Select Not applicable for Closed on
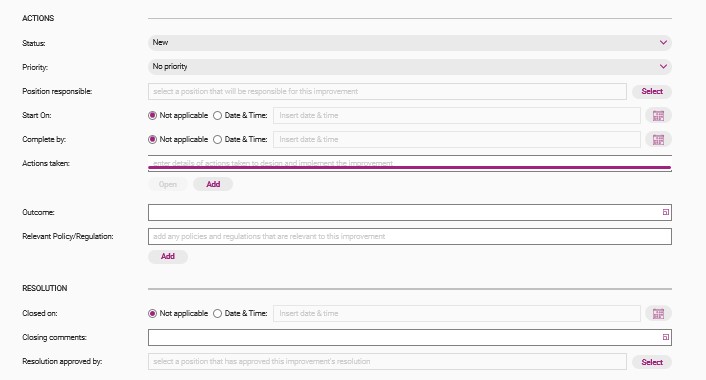The height and width of the screenshot is (380, 706). pyautogui.click(x=153, y=313)
